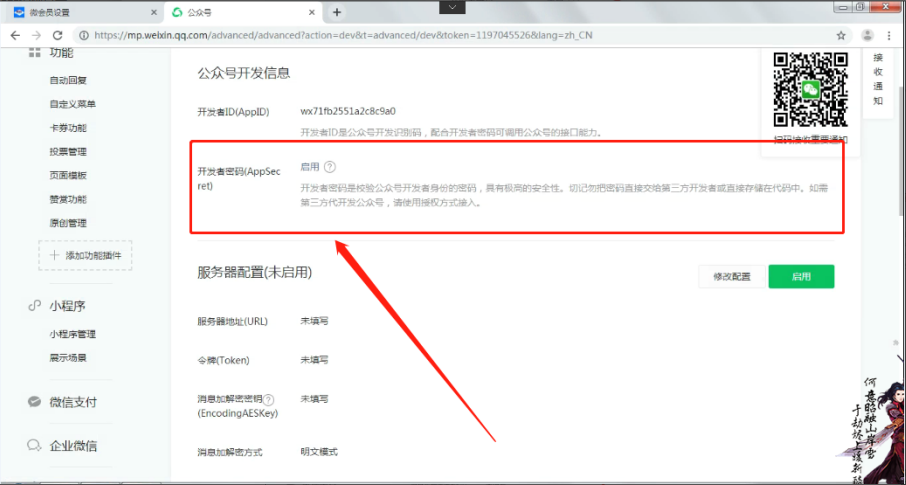Open 自动回复 in the sidebar
Viewport: 906px width, 485px height.
coord(68,80)
